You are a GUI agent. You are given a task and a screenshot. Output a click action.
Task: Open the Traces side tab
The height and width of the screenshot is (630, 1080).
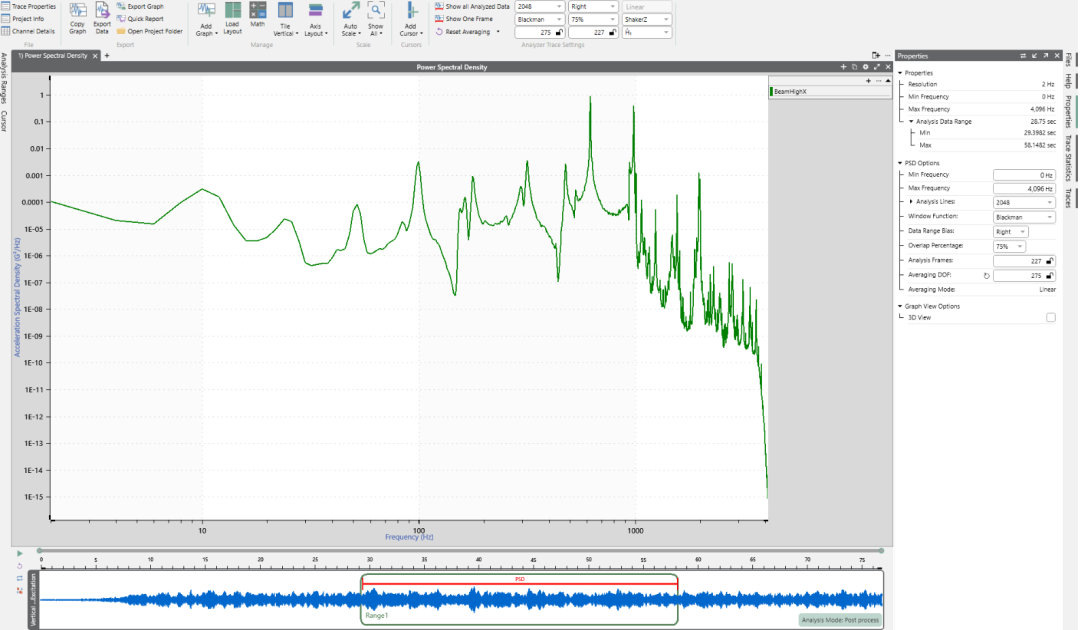[x=1068, y=198]
